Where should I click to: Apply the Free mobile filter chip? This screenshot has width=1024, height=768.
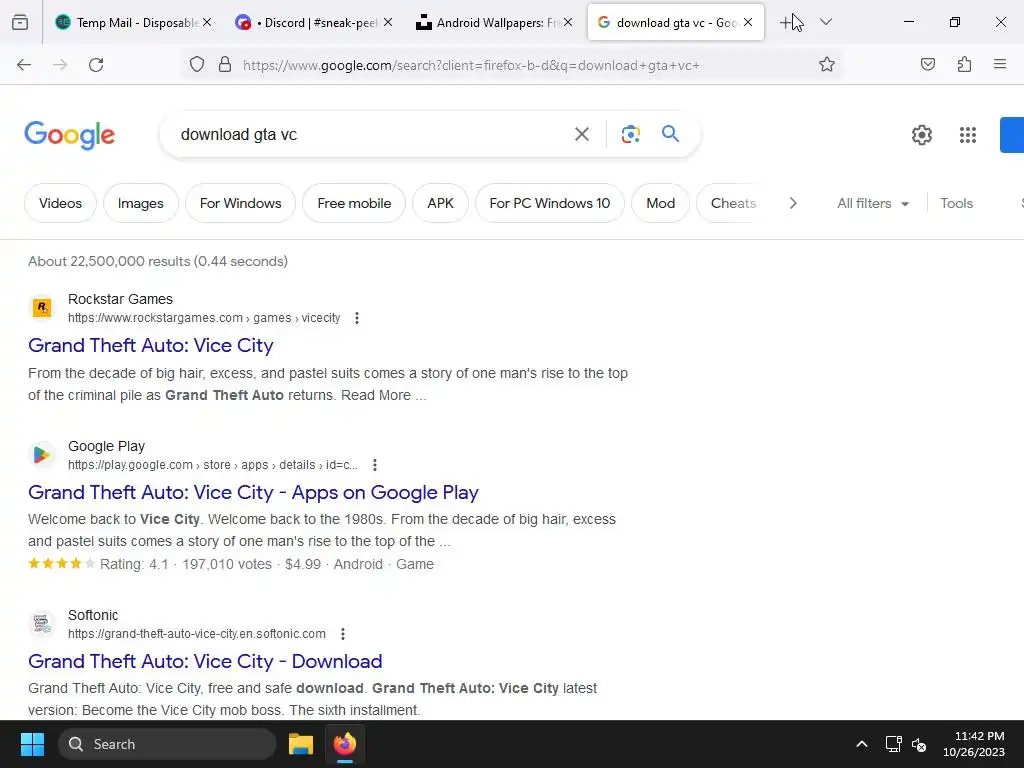(x=354, y=203)
